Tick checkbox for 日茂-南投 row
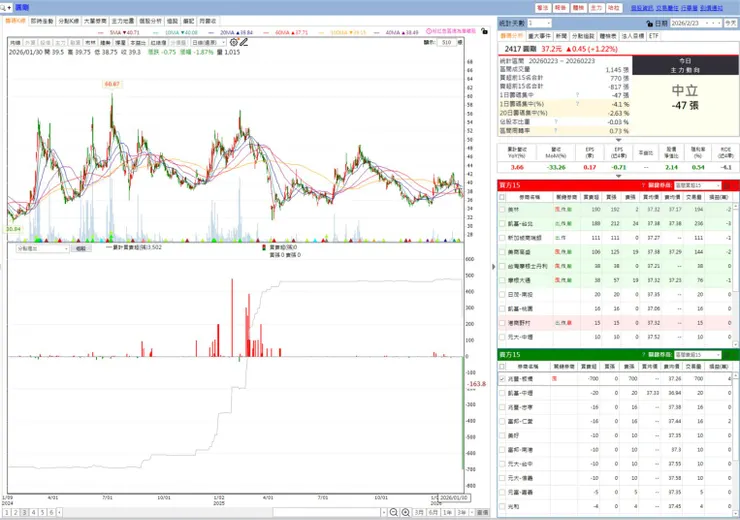 (x=502, y=294)
